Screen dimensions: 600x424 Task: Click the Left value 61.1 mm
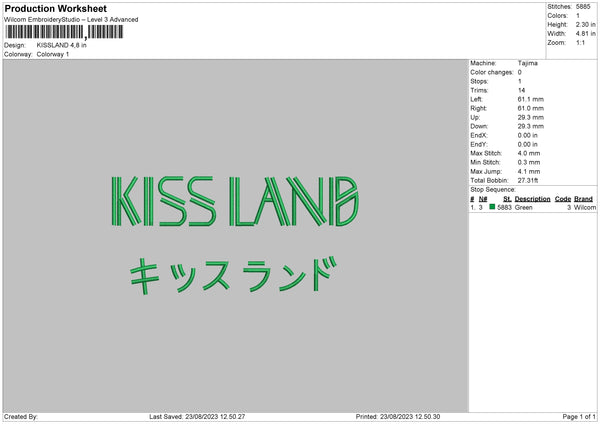[530, 99]
